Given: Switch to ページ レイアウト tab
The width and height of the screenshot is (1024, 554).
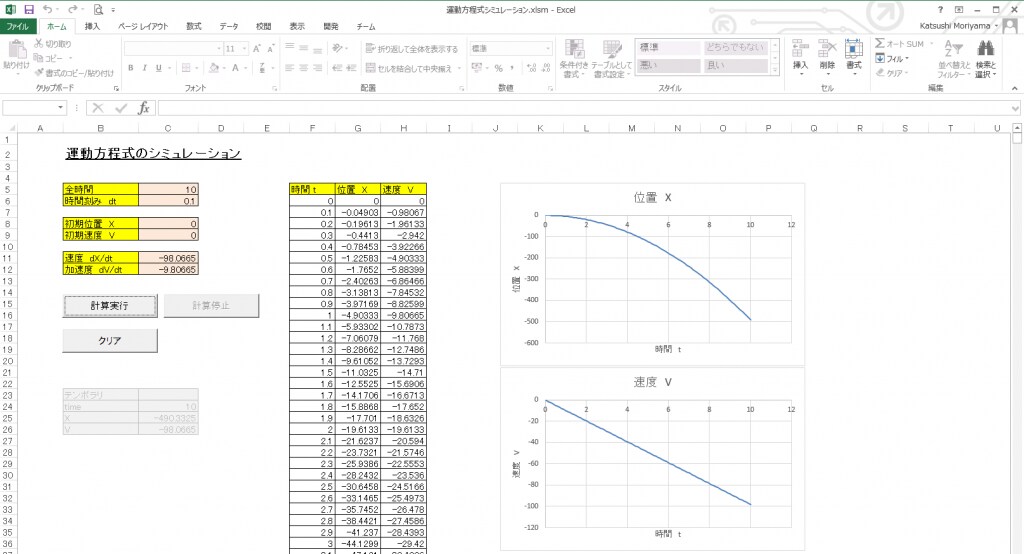Looking at the screenshot, I should click(x=143, y=26).
